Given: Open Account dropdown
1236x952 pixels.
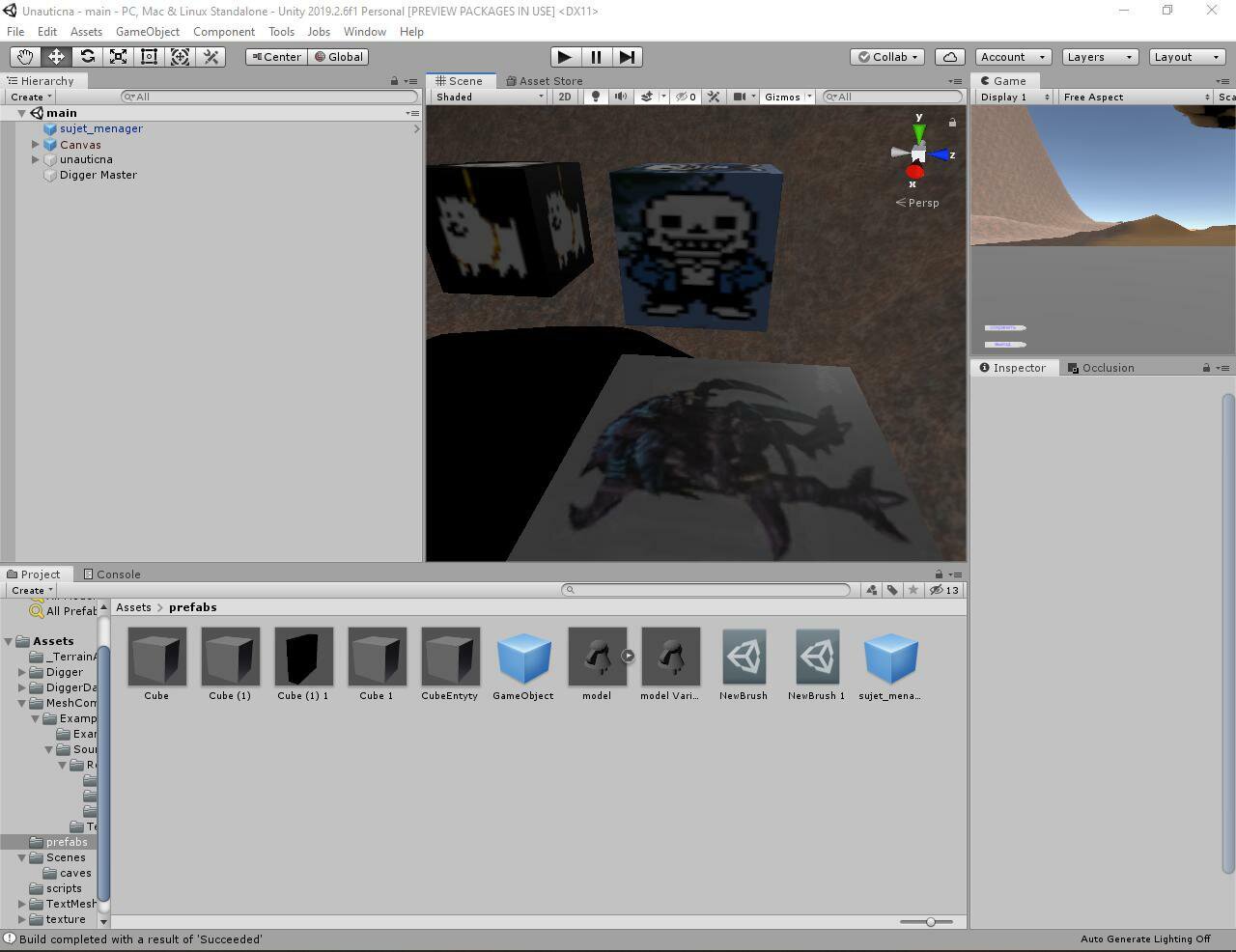Looking at the screenshot, I should pyautogui.click(x=1012, y=57).
